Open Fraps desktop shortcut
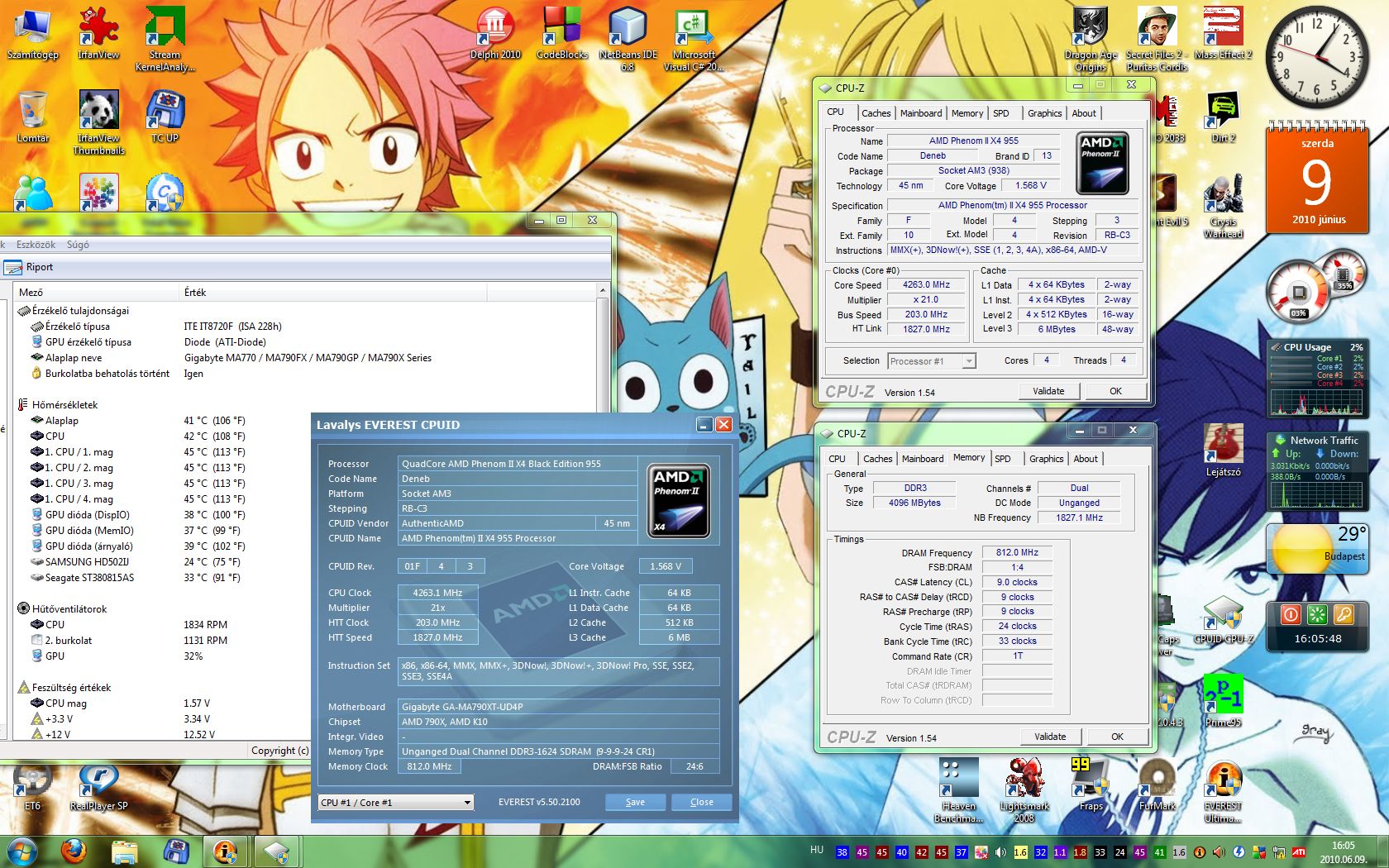 click(x=1091, y=785)
